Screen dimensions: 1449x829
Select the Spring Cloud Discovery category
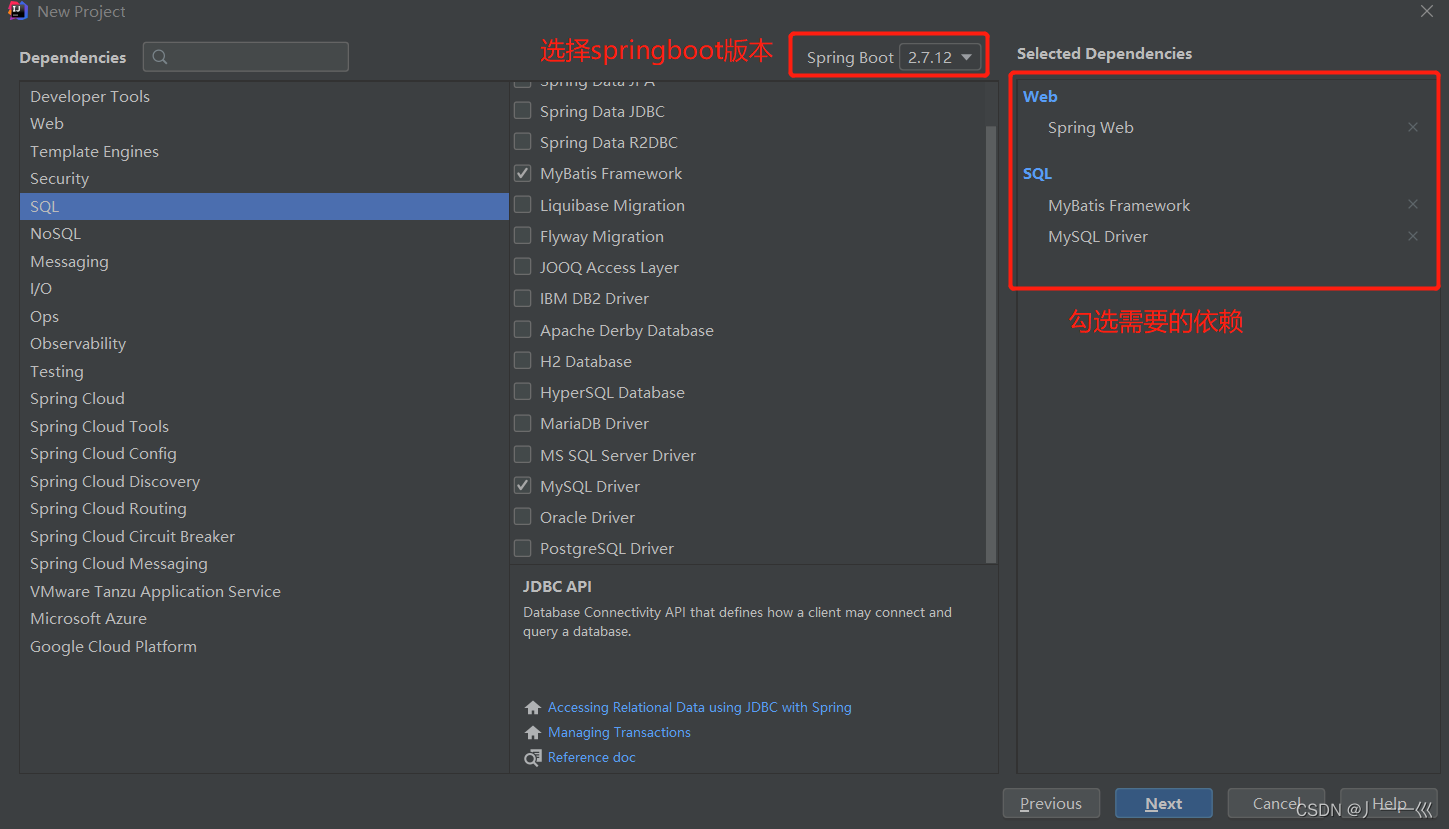tap(264, 481)
